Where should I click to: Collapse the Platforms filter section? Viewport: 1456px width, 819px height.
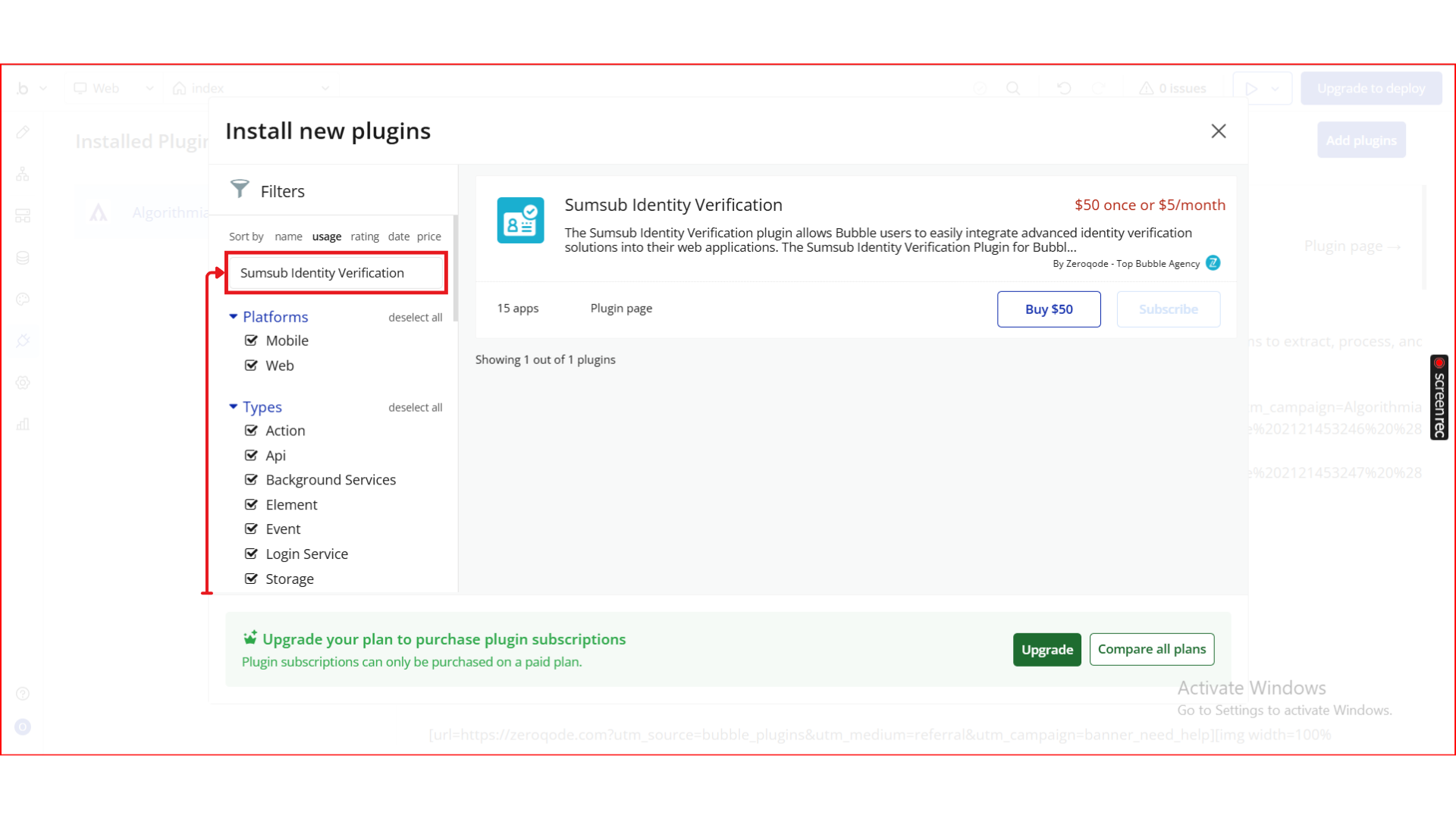pos(234,317)
